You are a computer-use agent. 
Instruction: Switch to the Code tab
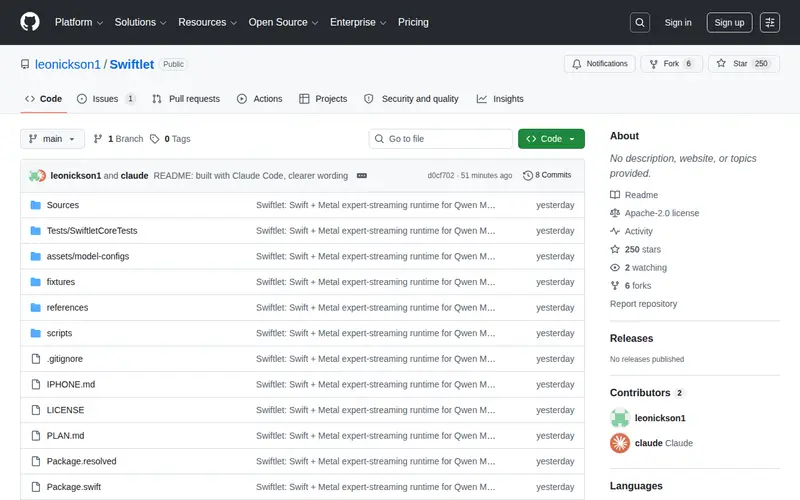(x=44, y=99)
